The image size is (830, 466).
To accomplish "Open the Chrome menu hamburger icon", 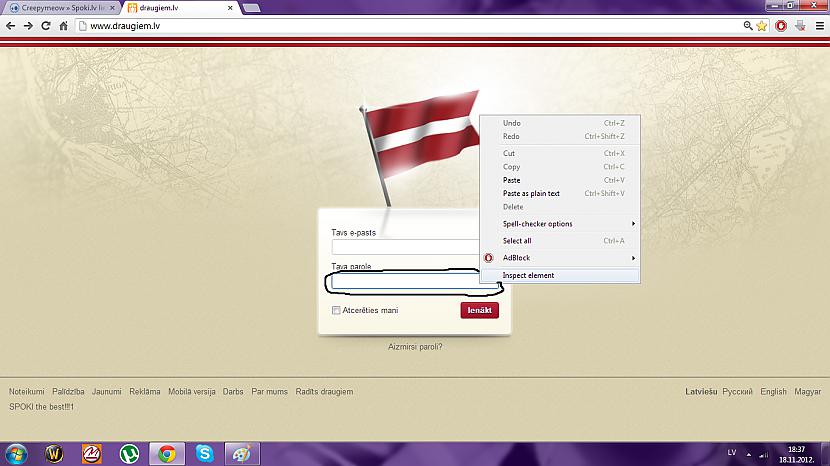I will coord(819,25).
